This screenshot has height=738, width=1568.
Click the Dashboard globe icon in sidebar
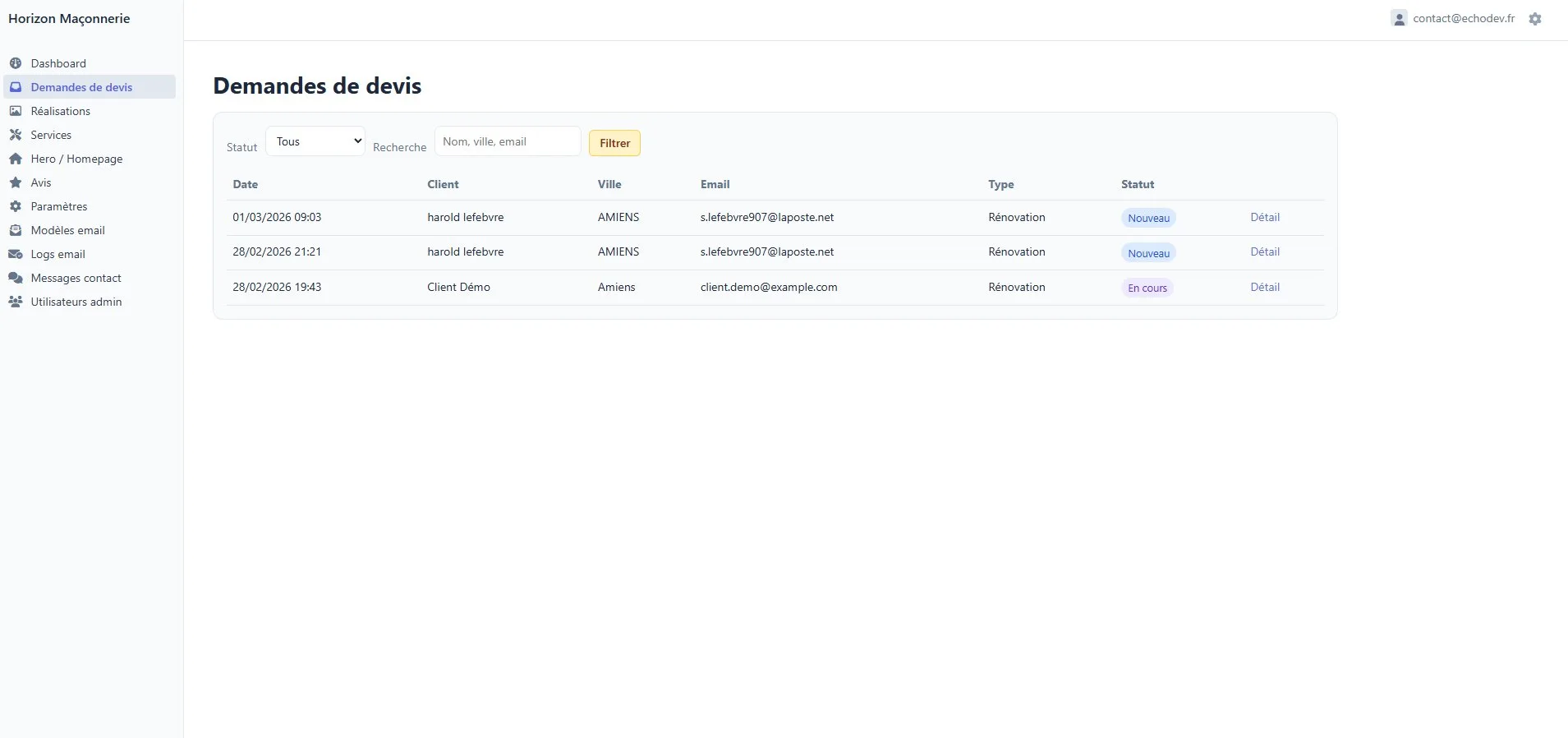click(16, 63)
